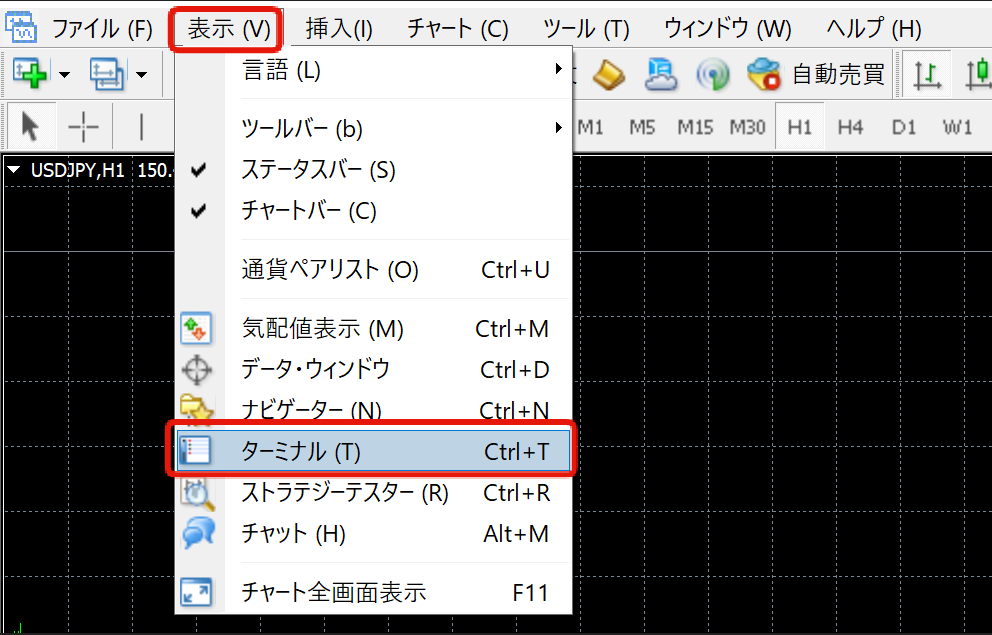Switch to M30 timeframe

(x=747, y=127)
